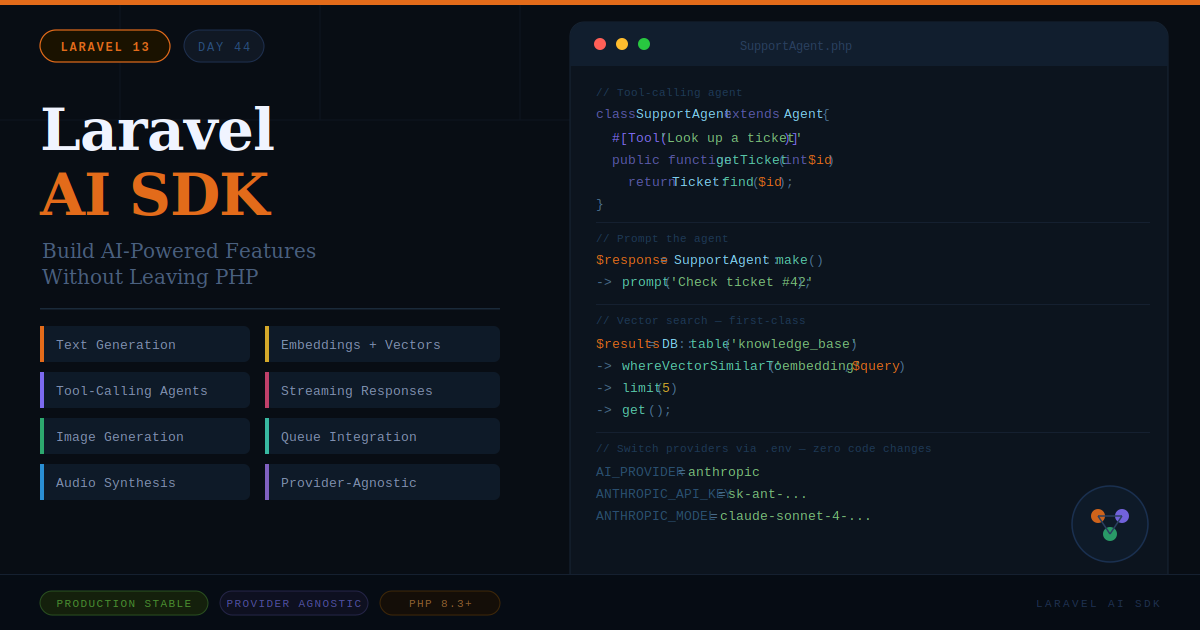The width and height of the screenshot is (1200, 630).
Task: Toggle the PHP 8.3+ badge
Action: pos(440,603)
